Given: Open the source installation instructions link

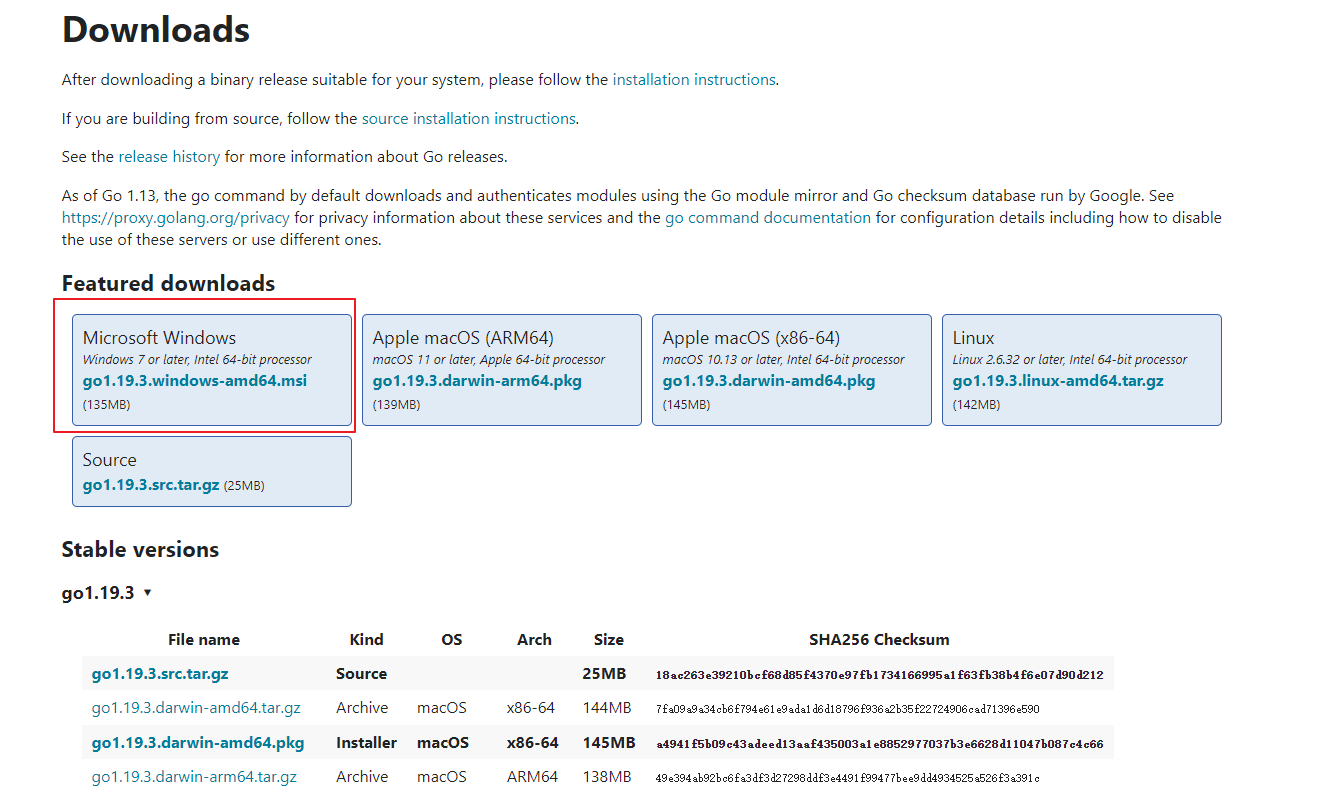Looking at the screenshot, I should click(x=468, y=119).
